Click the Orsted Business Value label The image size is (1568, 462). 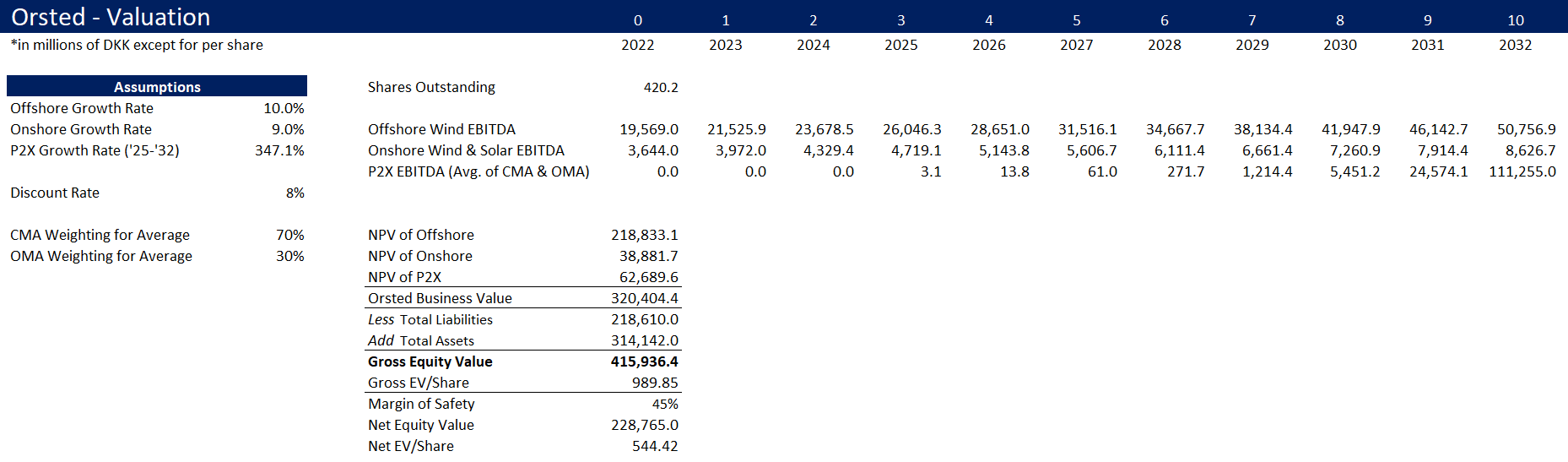tap(440, 298)
